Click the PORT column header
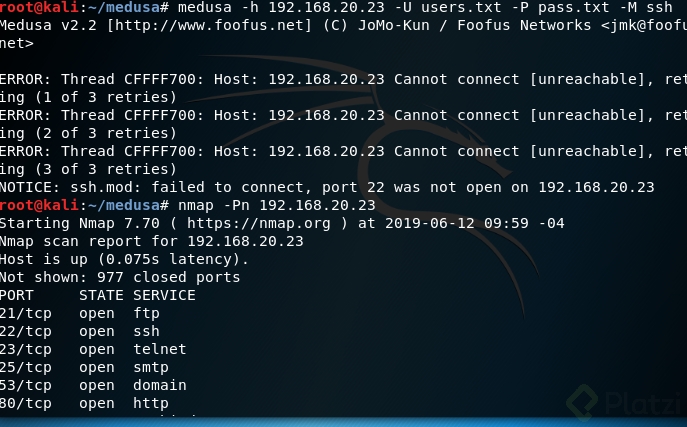Viewport: 687px width, 427px height. (18, 295)
